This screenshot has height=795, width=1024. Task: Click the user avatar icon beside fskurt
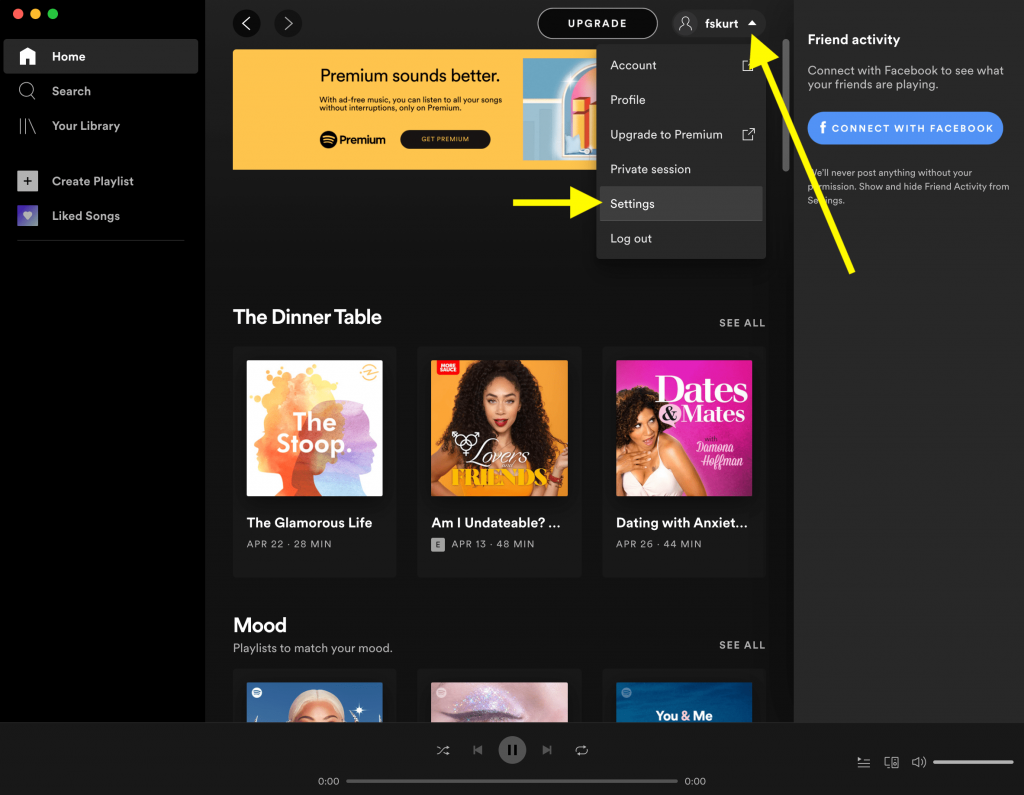click(685, 24)
